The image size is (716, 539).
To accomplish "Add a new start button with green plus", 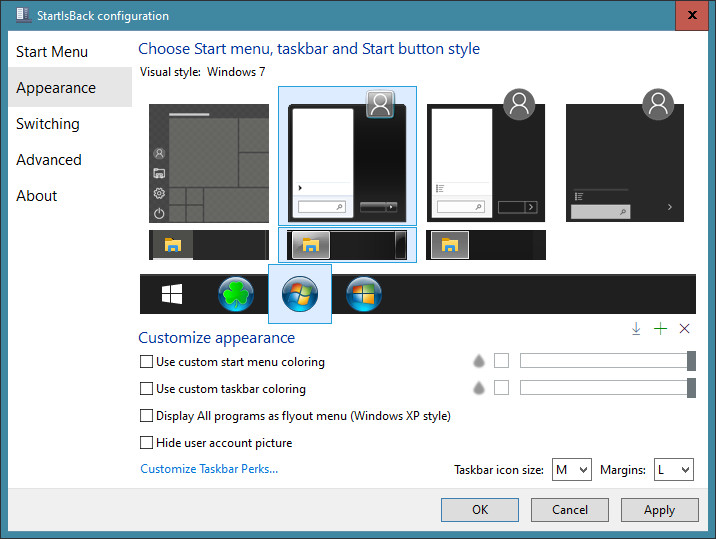I will click(660, 328).
